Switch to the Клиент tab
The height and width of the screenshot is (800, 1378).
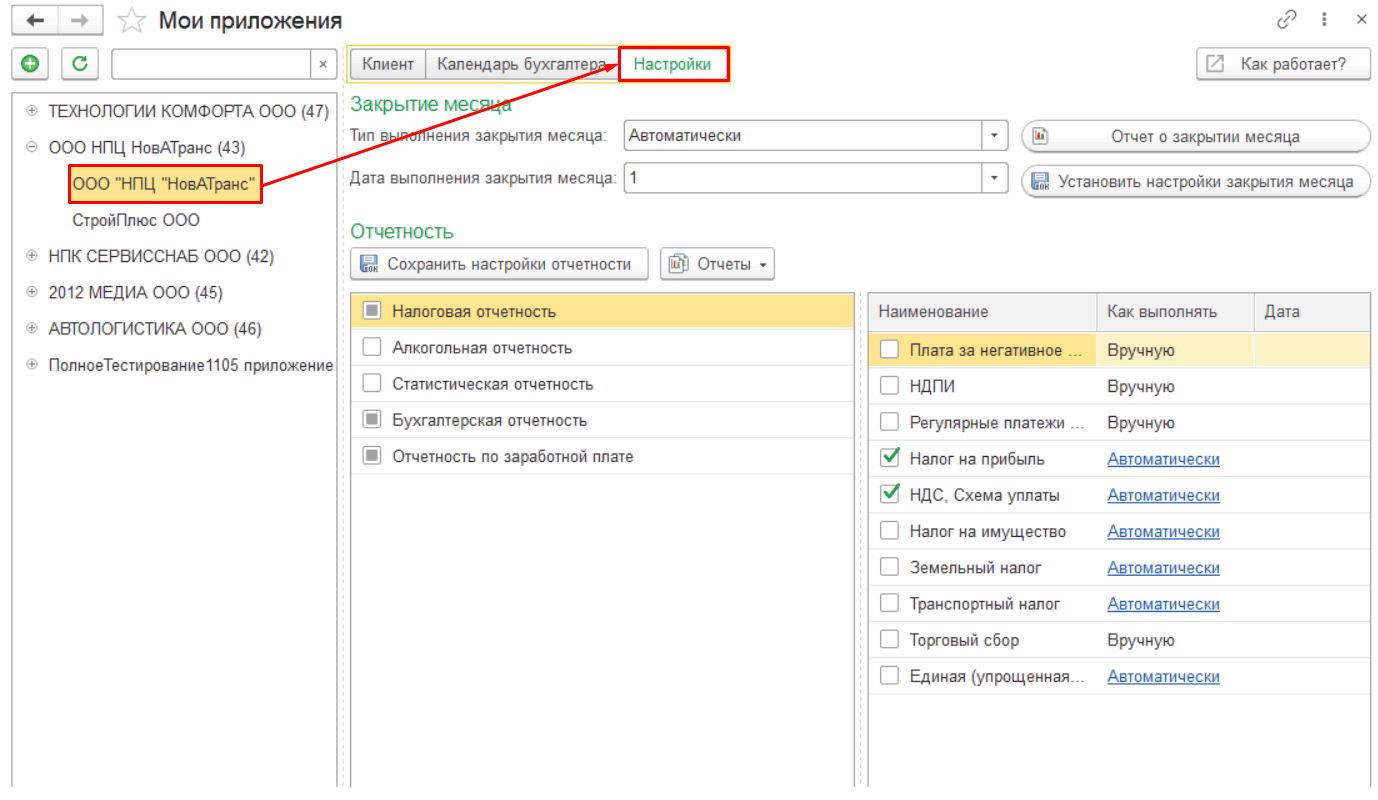point(388,64)
